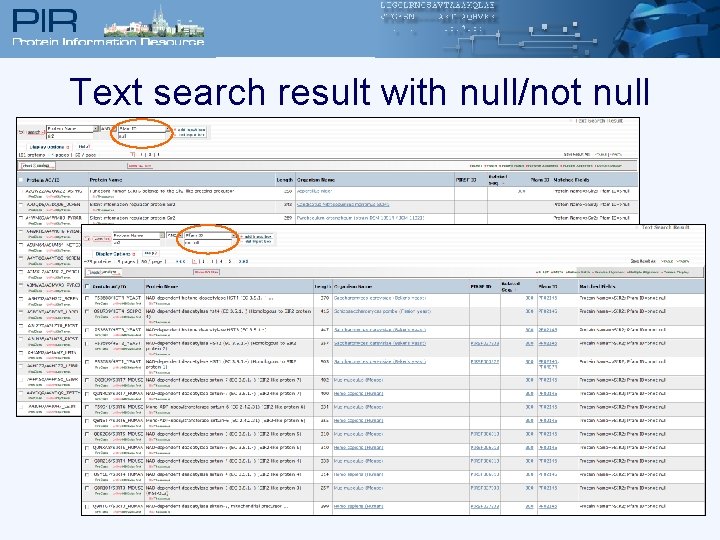Open the Help button in front window
720x540 pixels.
coord(151,253)
